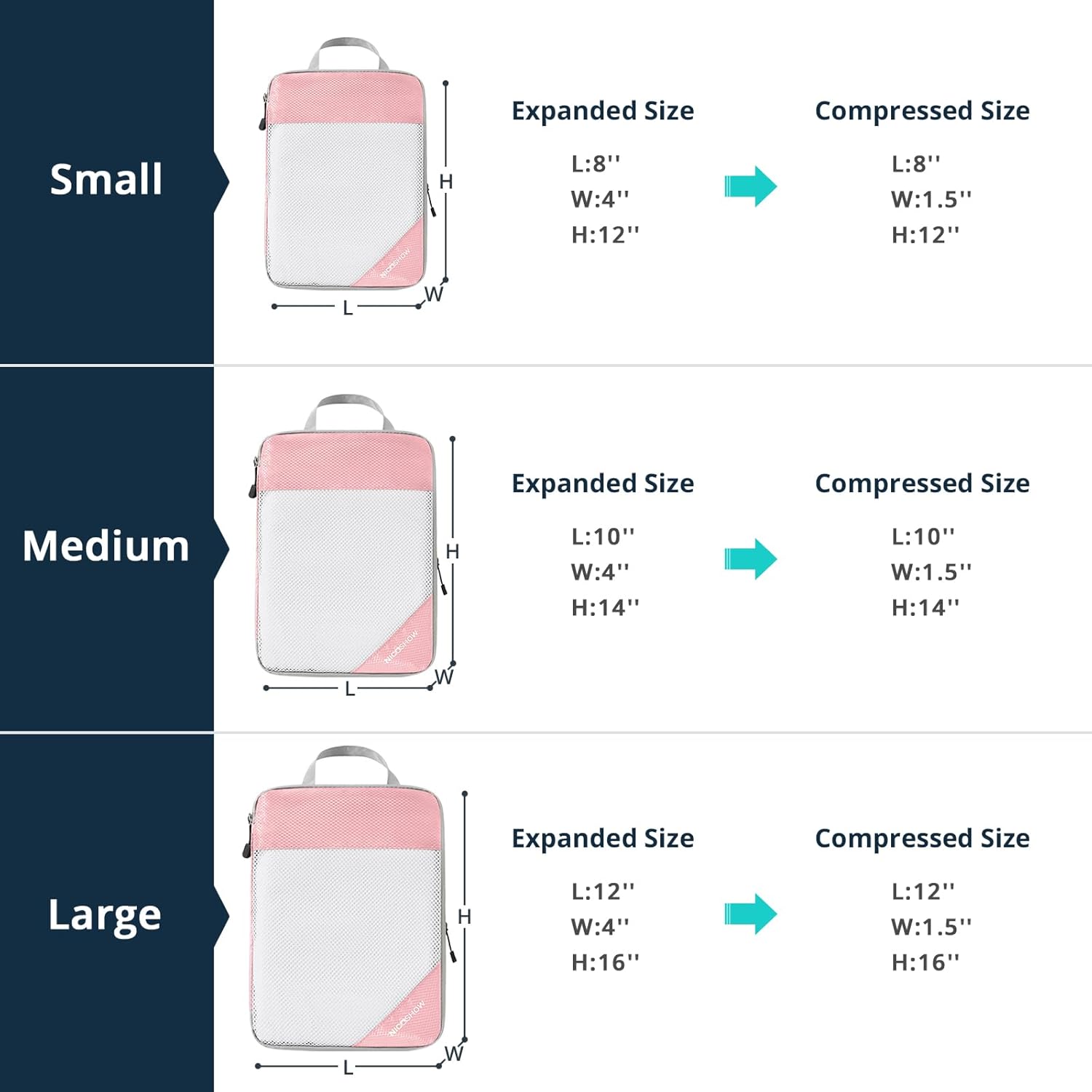Click the H dimension marker beside the small cube
The image size is (1092, 1092).
click(446, 181)
